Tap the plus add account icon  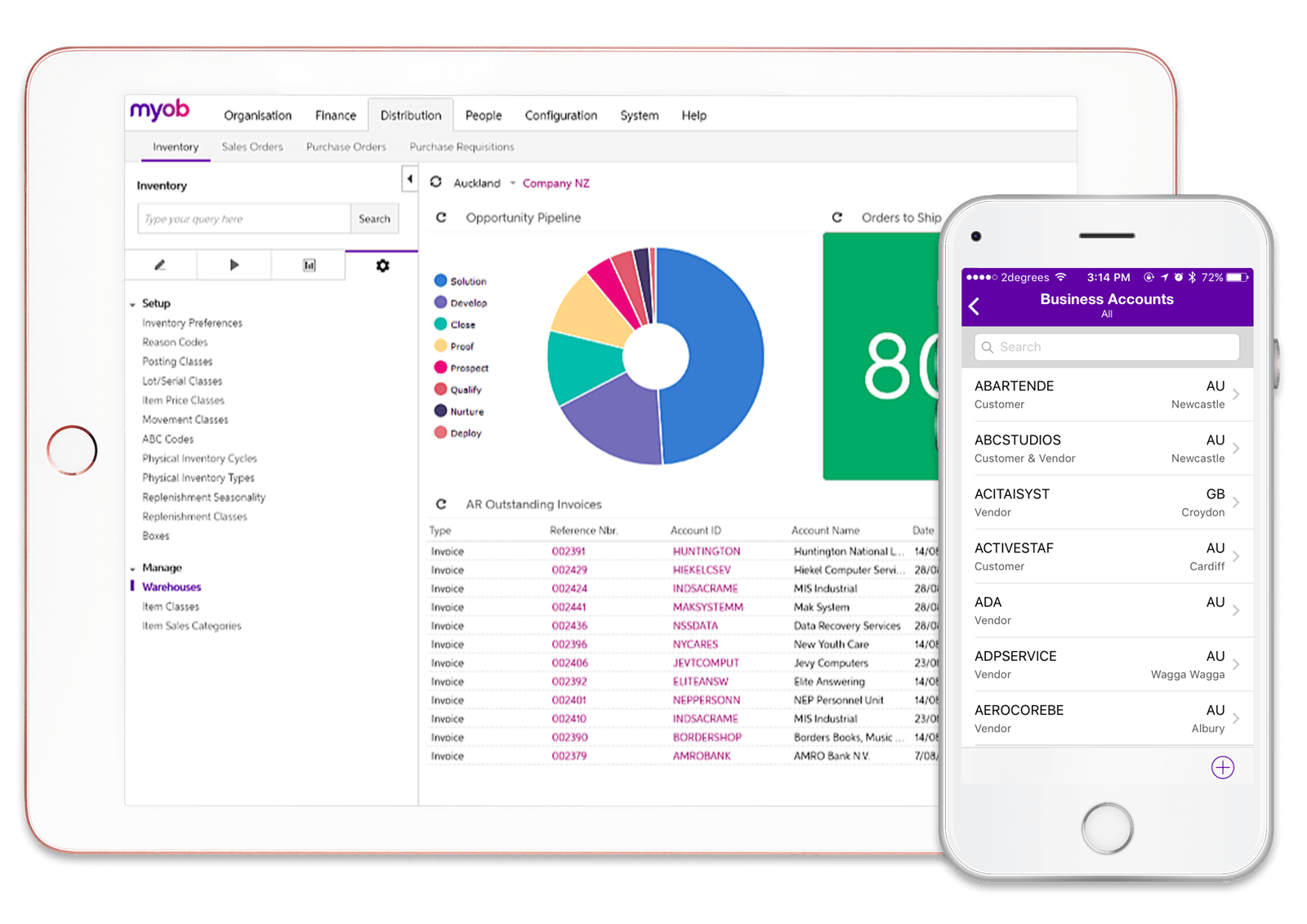[x=1222, y=767]
